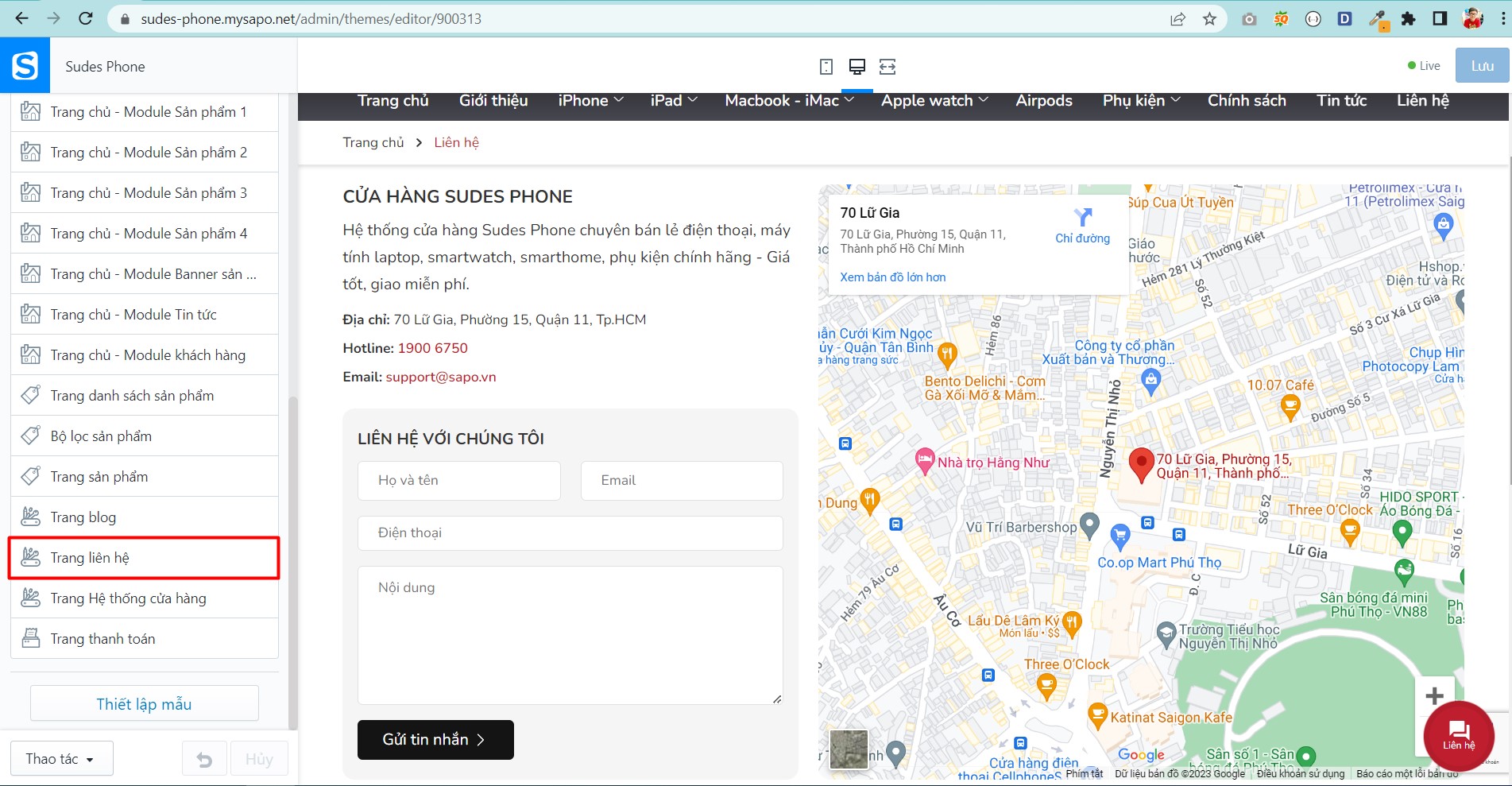This screenshot has height=786, width=1512.
Task: Open the Tin tức menu item
Action: [x=1341, y=101]
